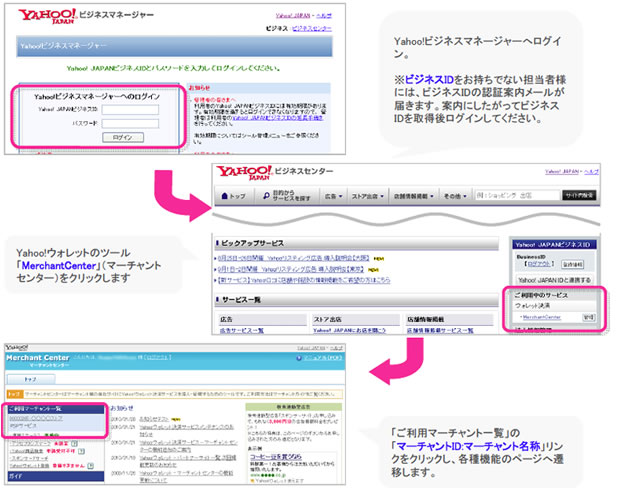Open the お知らせテスト news link
The image size is (620, 495).
(154, 419)
